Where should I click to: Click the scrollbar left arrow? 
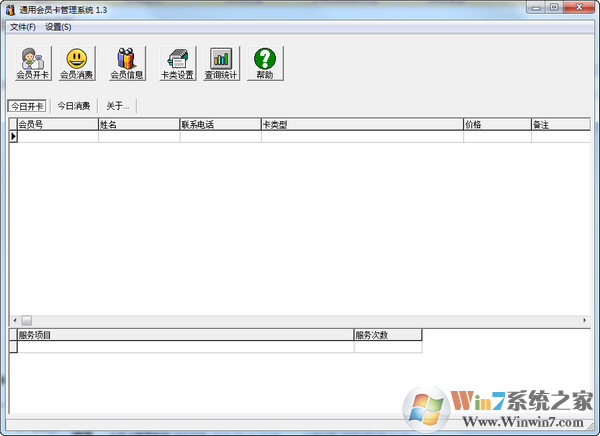15,320
